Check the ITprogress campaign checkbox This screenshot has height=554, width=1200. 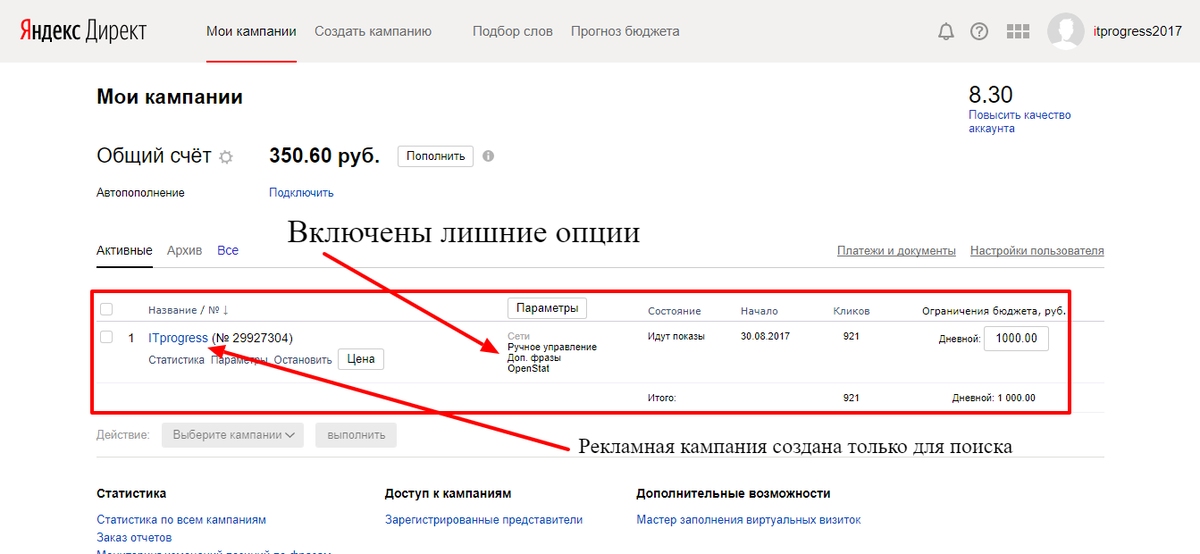(106, 337)
